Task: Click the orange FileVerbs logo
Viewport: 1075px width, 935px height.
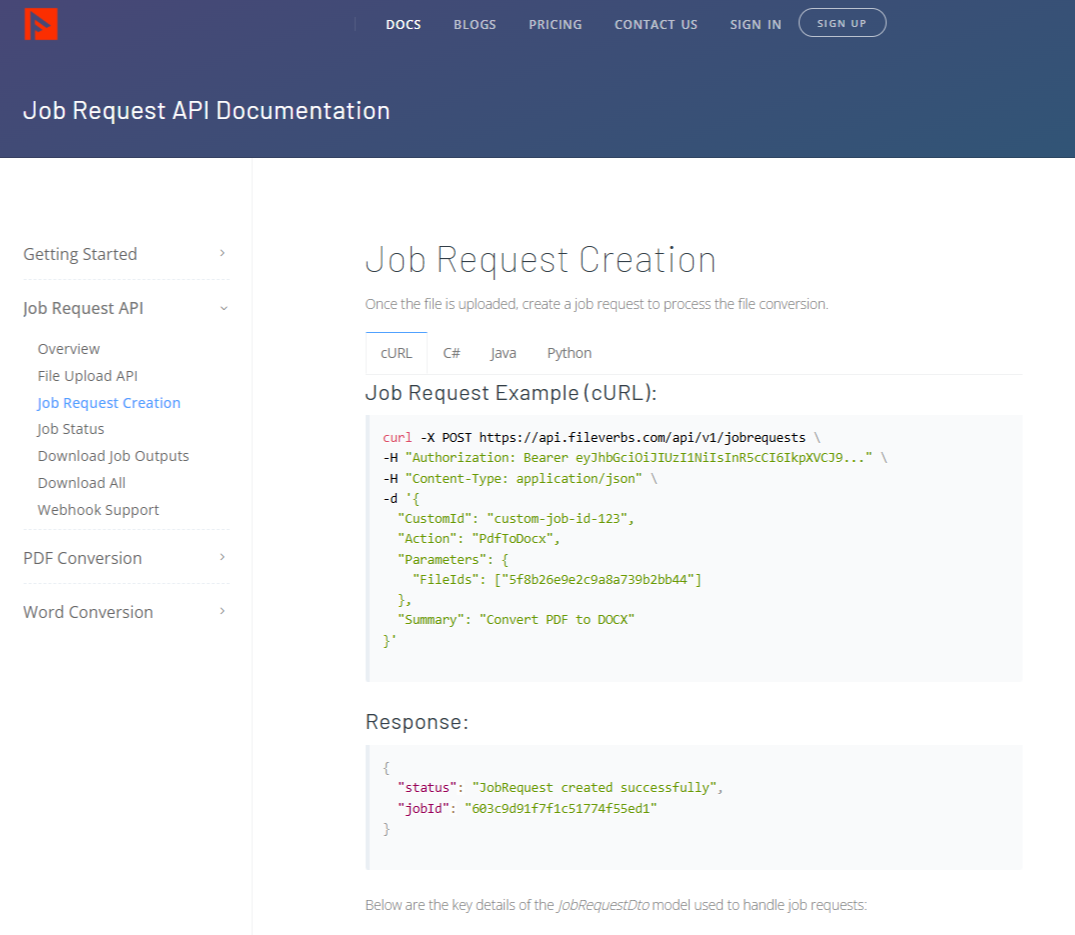Action: click(40, 24)
